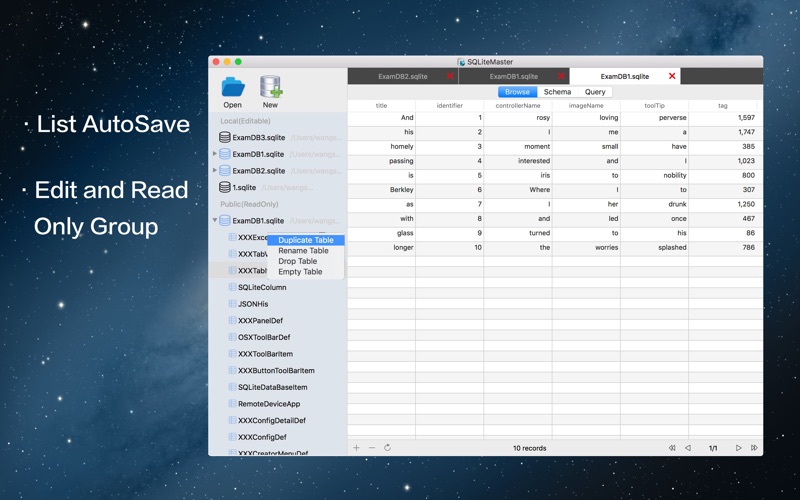The width and height of the screenshot is (800, 500).
Task: Select SQLiteColumn table in the sidebar
Action: (x=262, y=287)
